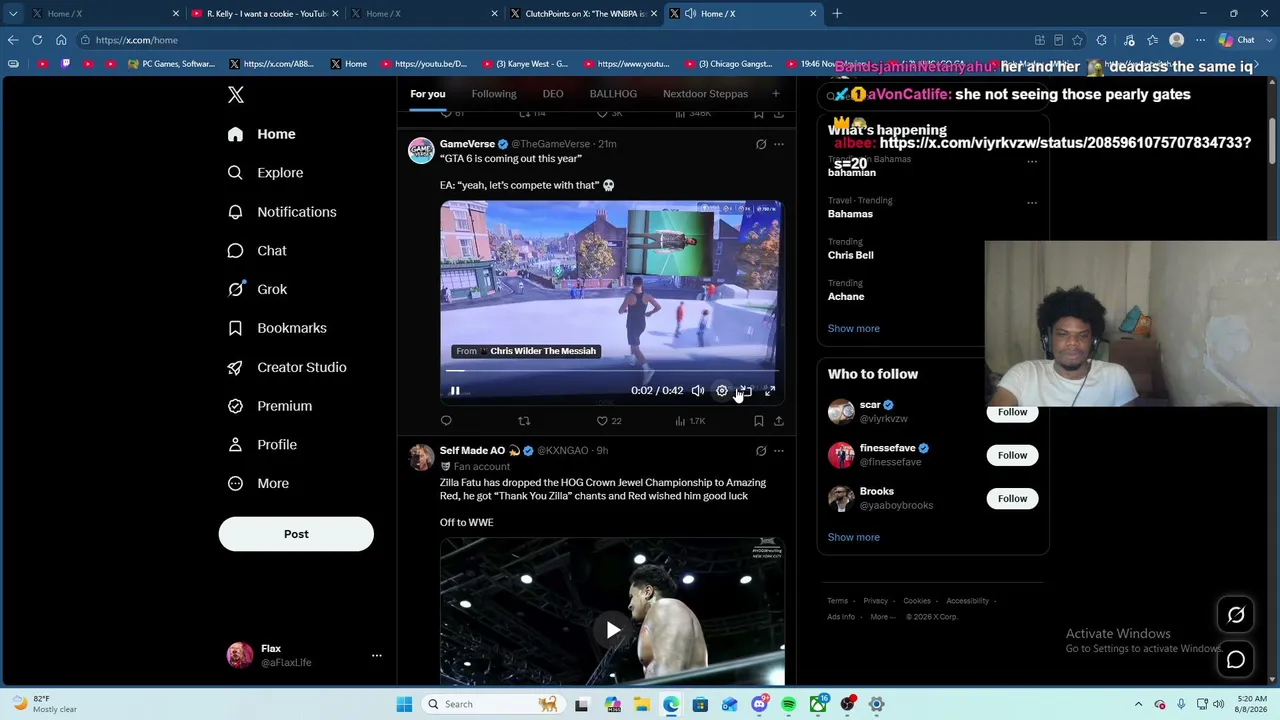This screenshot has height=720, width=1280.
Task: Open Chat from the sidebar
Action: coord(257,251)
